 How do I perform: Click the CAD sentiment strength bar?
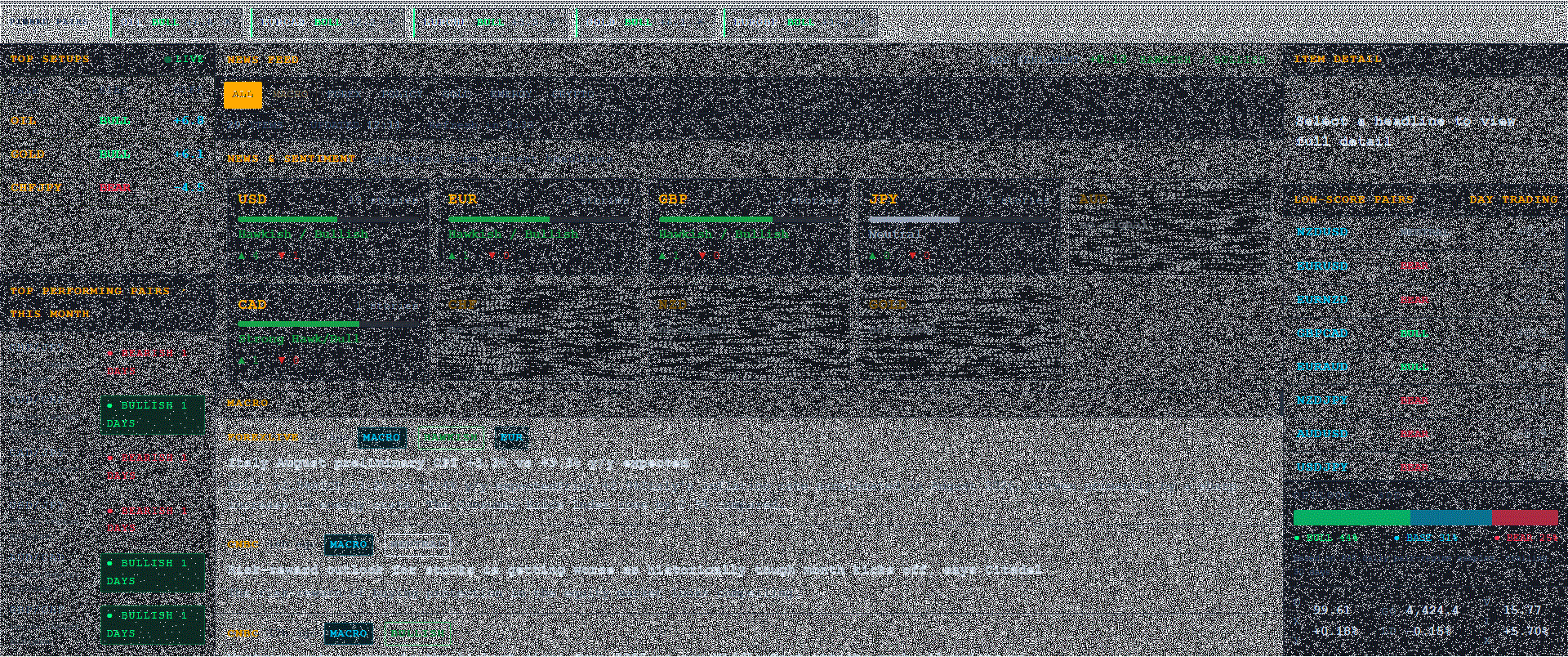tap(329, 324)
